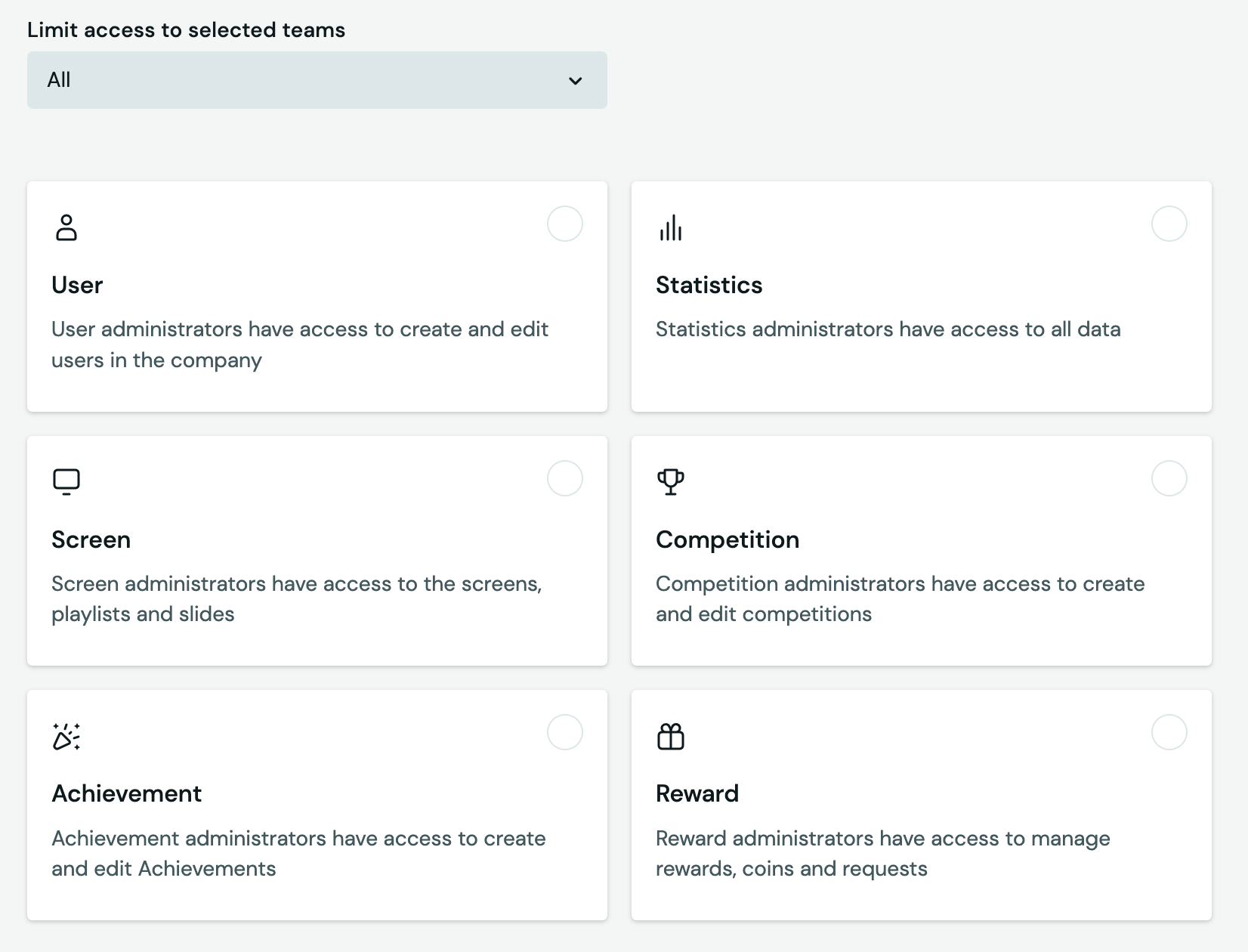This screenshot has height=952, width=1248.
Task: Click the Screen monitor icon
Action: coord(66,481)
